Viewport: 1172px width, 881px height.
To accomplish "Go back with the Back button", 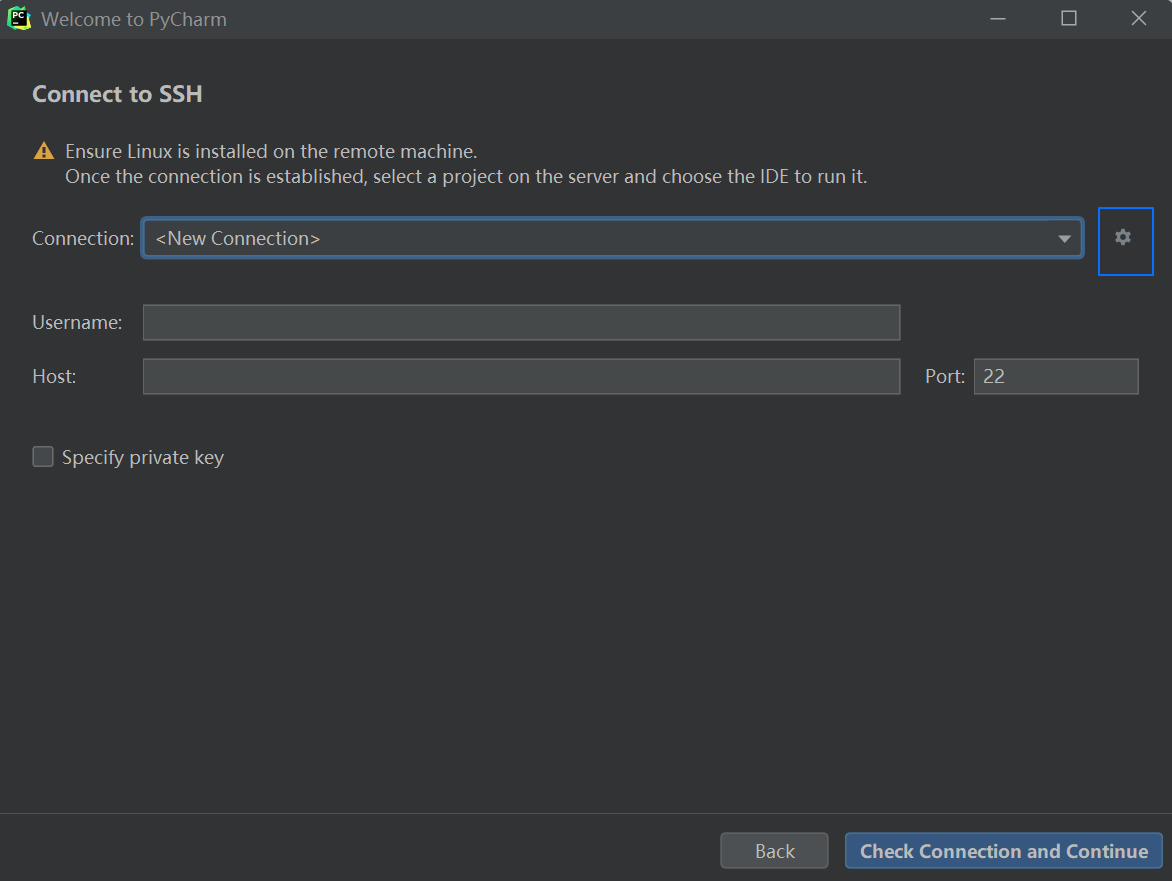I will coord(774,851).
